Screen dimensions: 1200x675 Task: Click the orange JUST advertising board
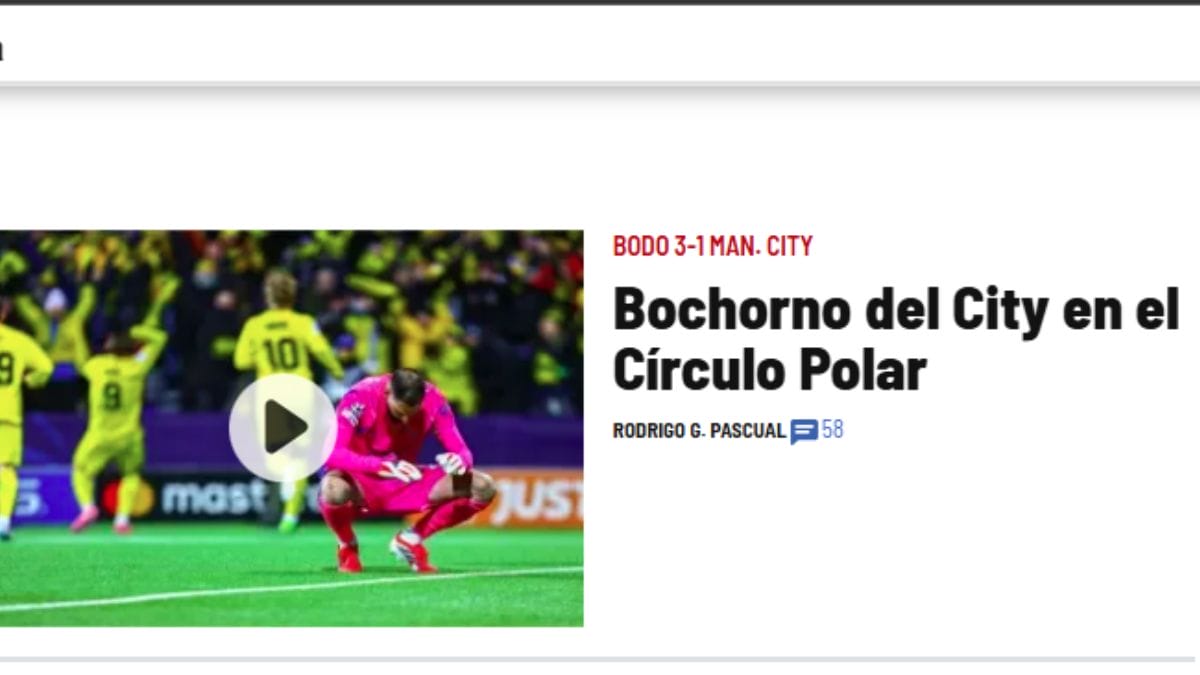pos(533,499)
